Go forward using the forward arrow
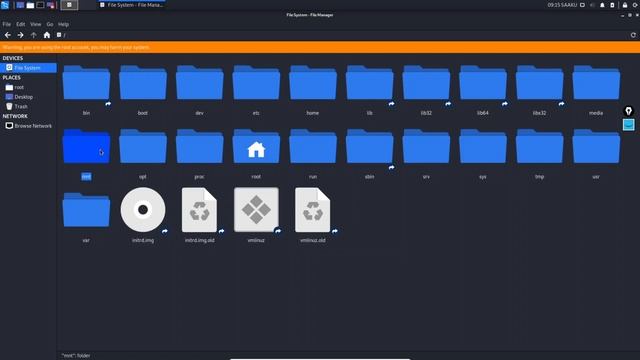 click(x=20, y=35)
